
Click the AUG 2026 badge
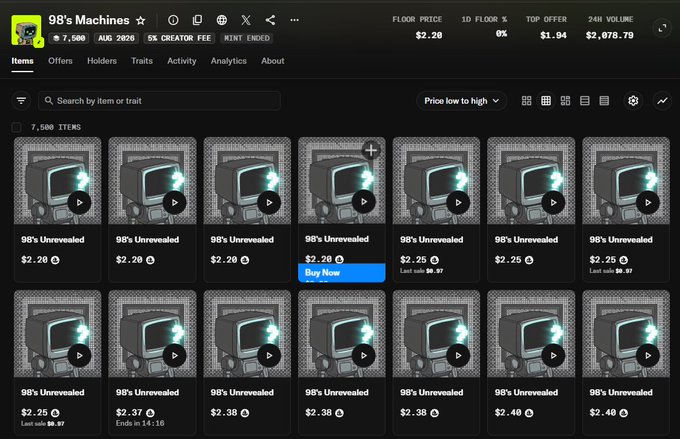(x=116, y=38)
